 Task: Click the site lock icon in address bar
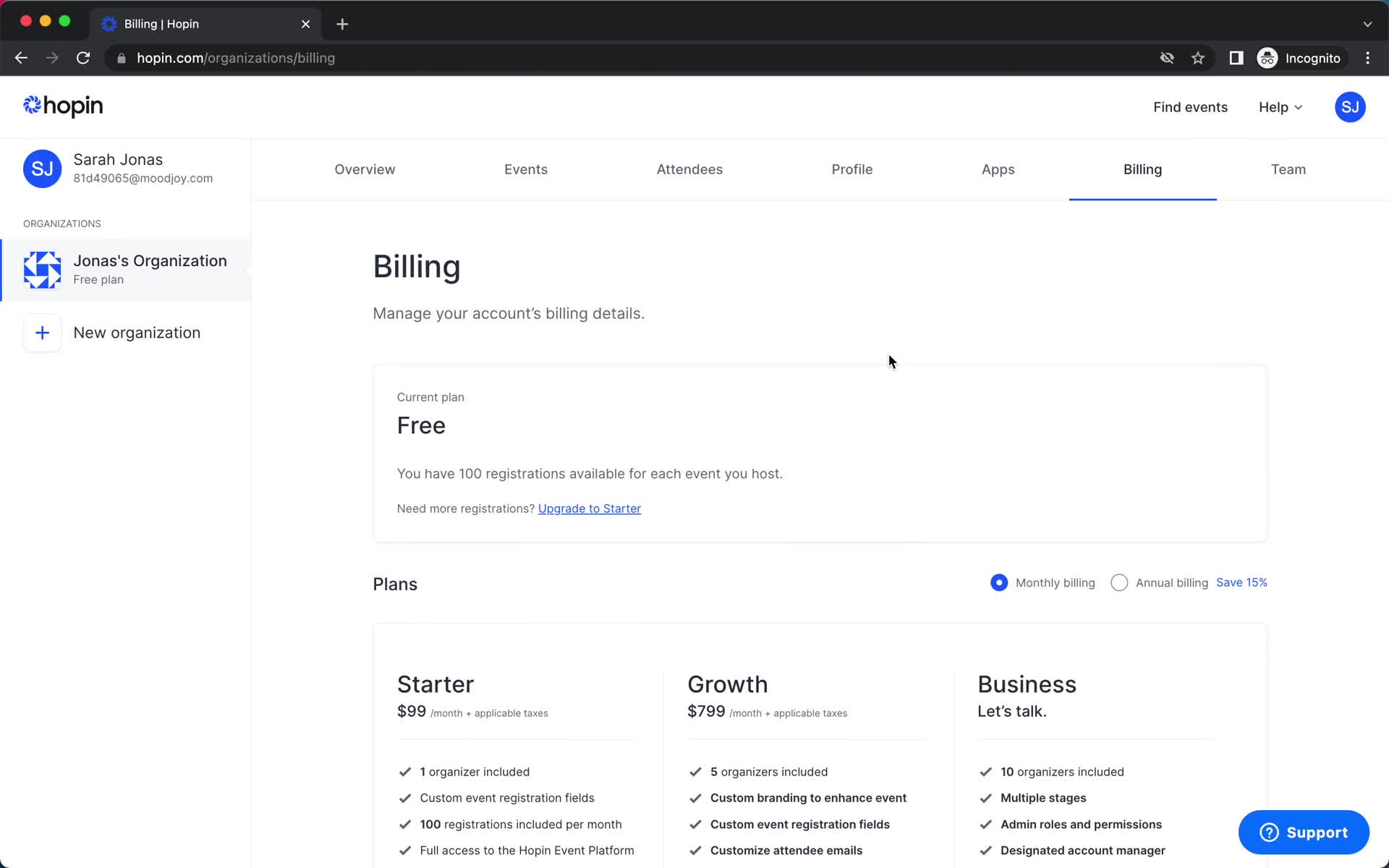point(122,58)
